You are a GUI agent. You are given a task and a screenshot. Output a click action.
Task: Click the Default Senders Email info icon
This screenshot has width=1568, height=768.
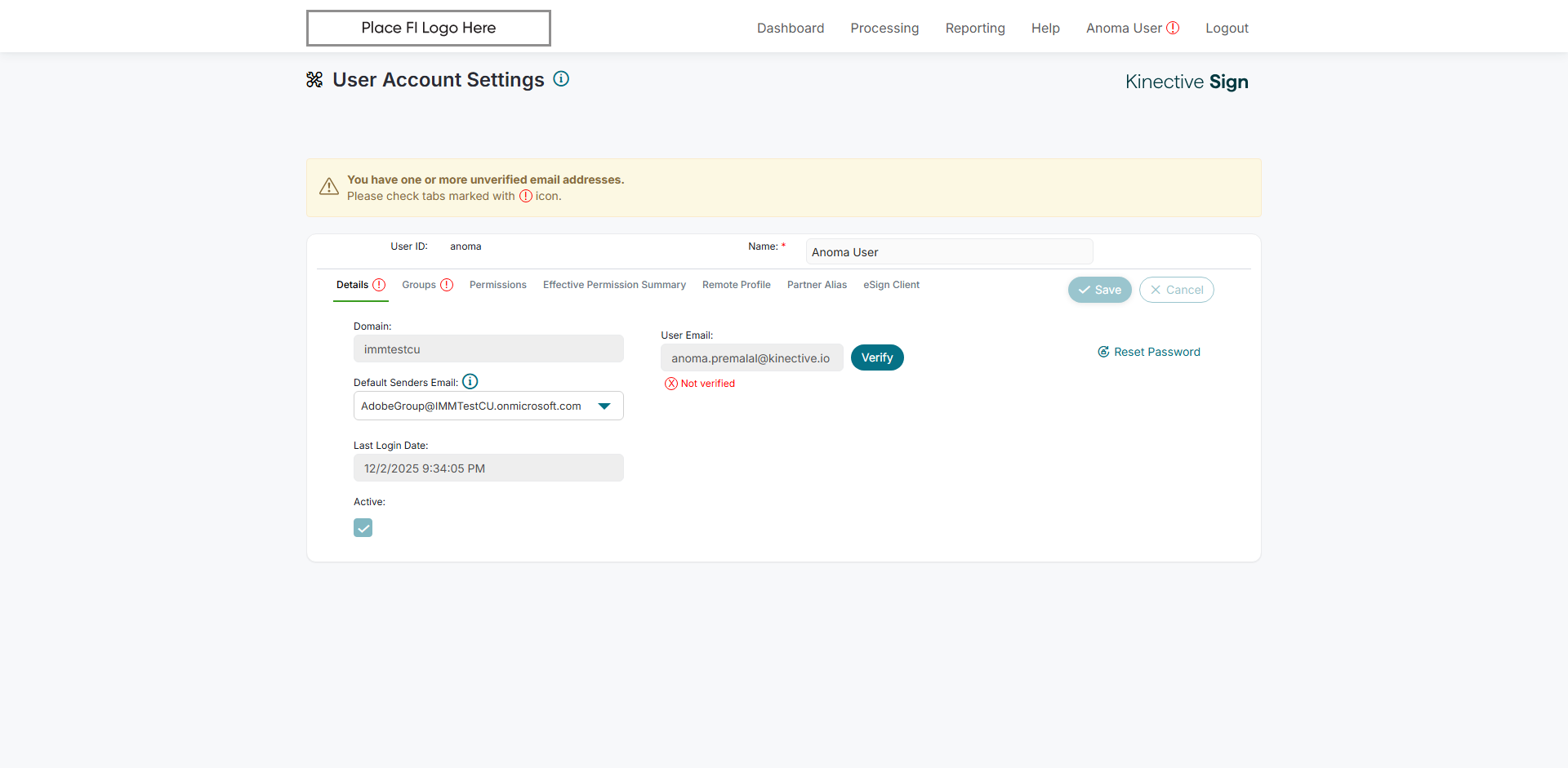pyautogui.click(x=470, y=381)
